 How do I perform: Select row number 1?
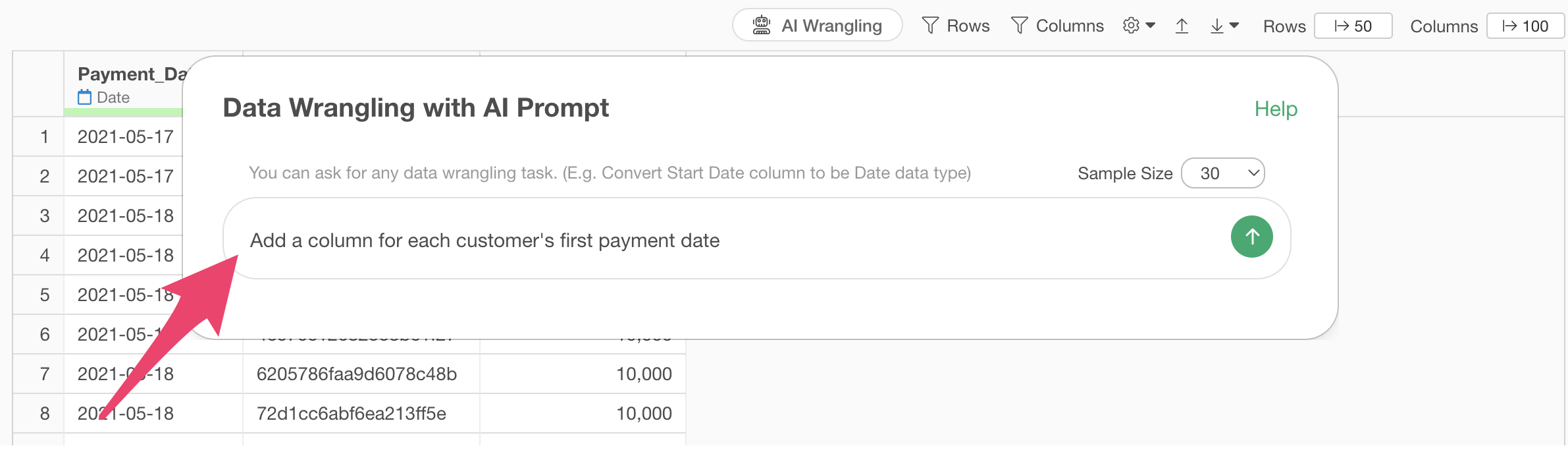coord(45,137)
